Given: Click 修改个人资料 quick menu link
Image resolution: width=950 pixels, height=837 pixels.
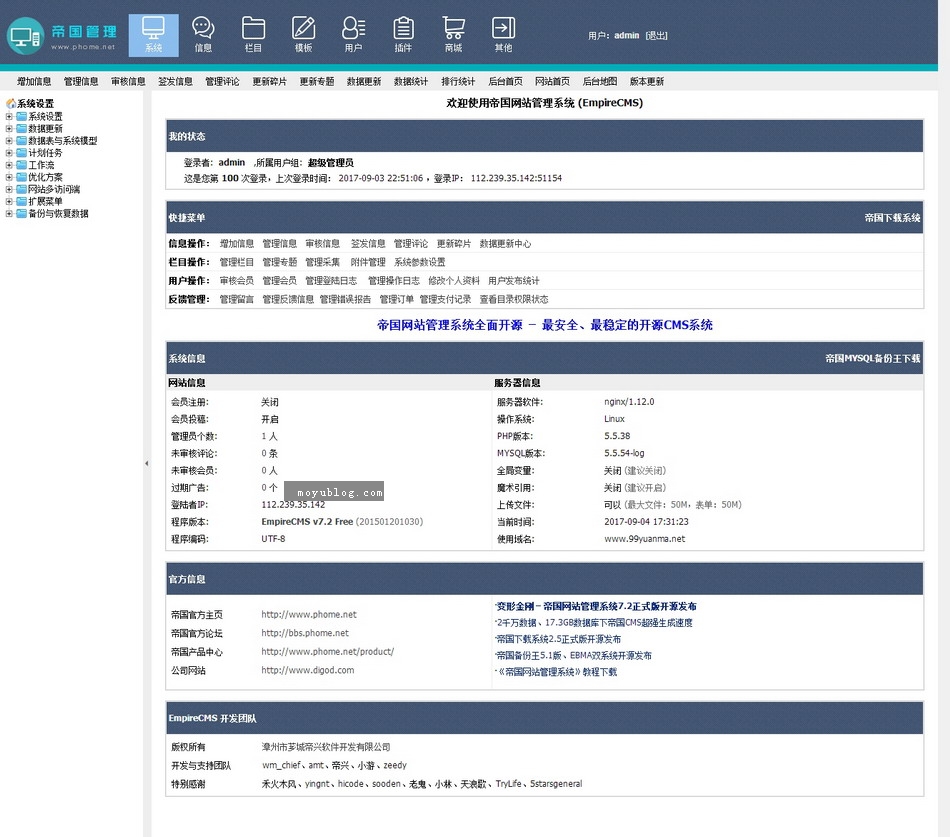Looking at the screenshot, I should (454, 281).
